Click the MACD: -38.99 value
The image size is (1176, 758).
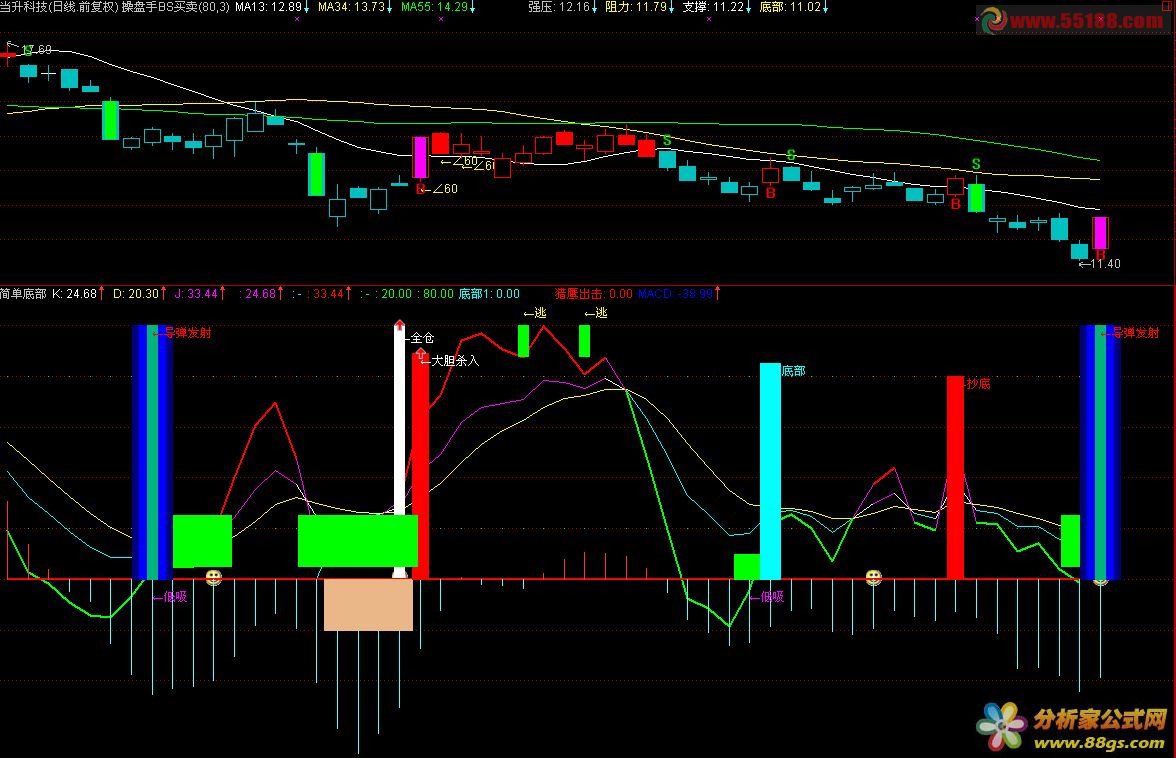coord(675,294)
